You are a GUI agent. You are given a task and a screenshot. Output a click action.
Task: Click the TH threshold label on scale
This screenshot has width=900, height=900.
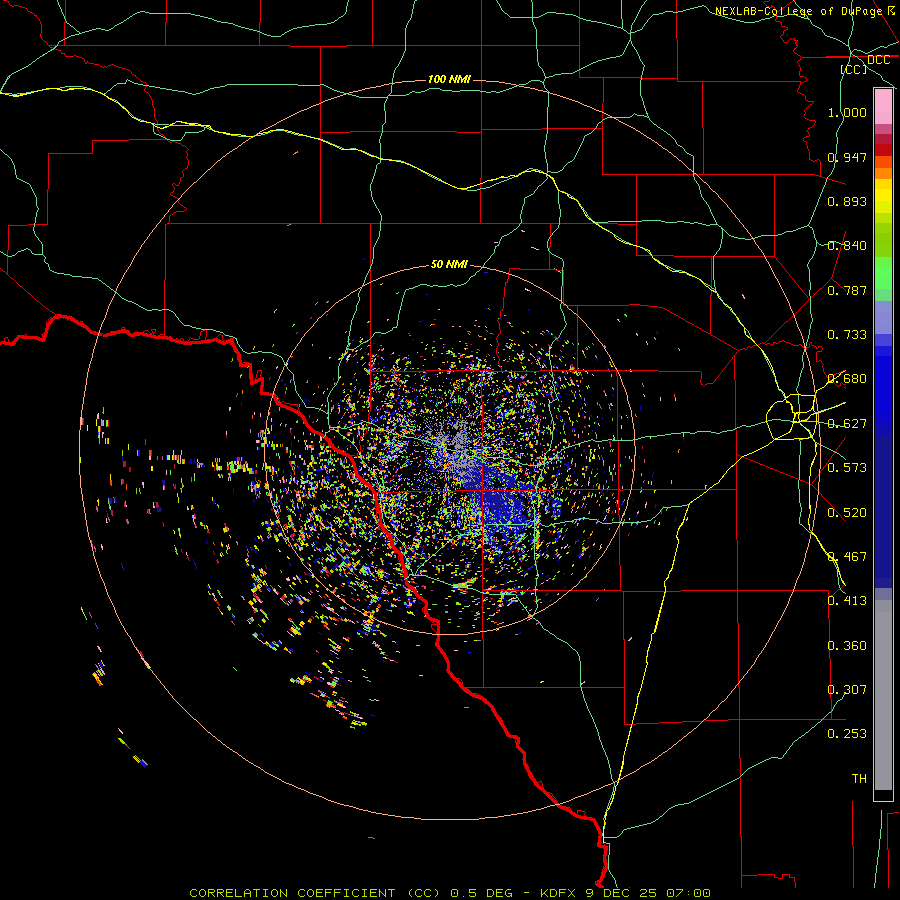point(859,779)
